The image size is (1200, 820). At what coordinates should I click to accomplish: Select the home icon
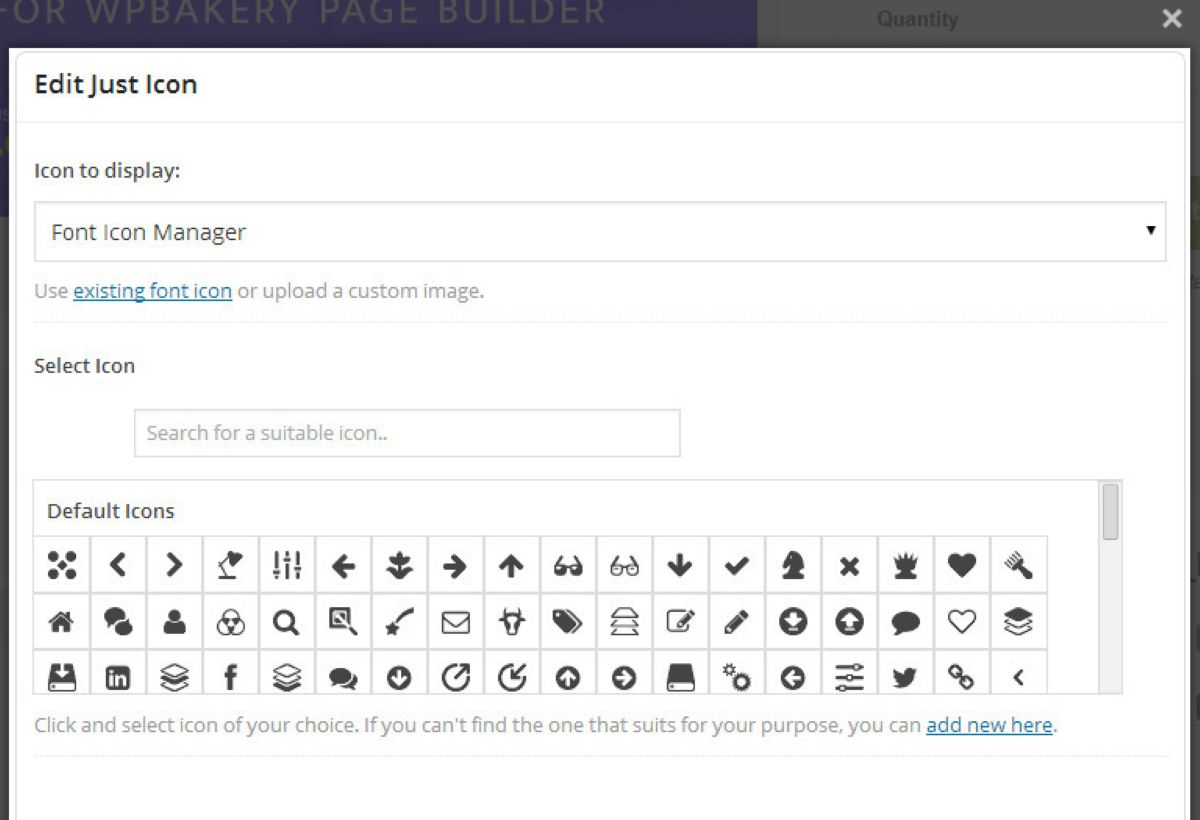tap(61, 622)
